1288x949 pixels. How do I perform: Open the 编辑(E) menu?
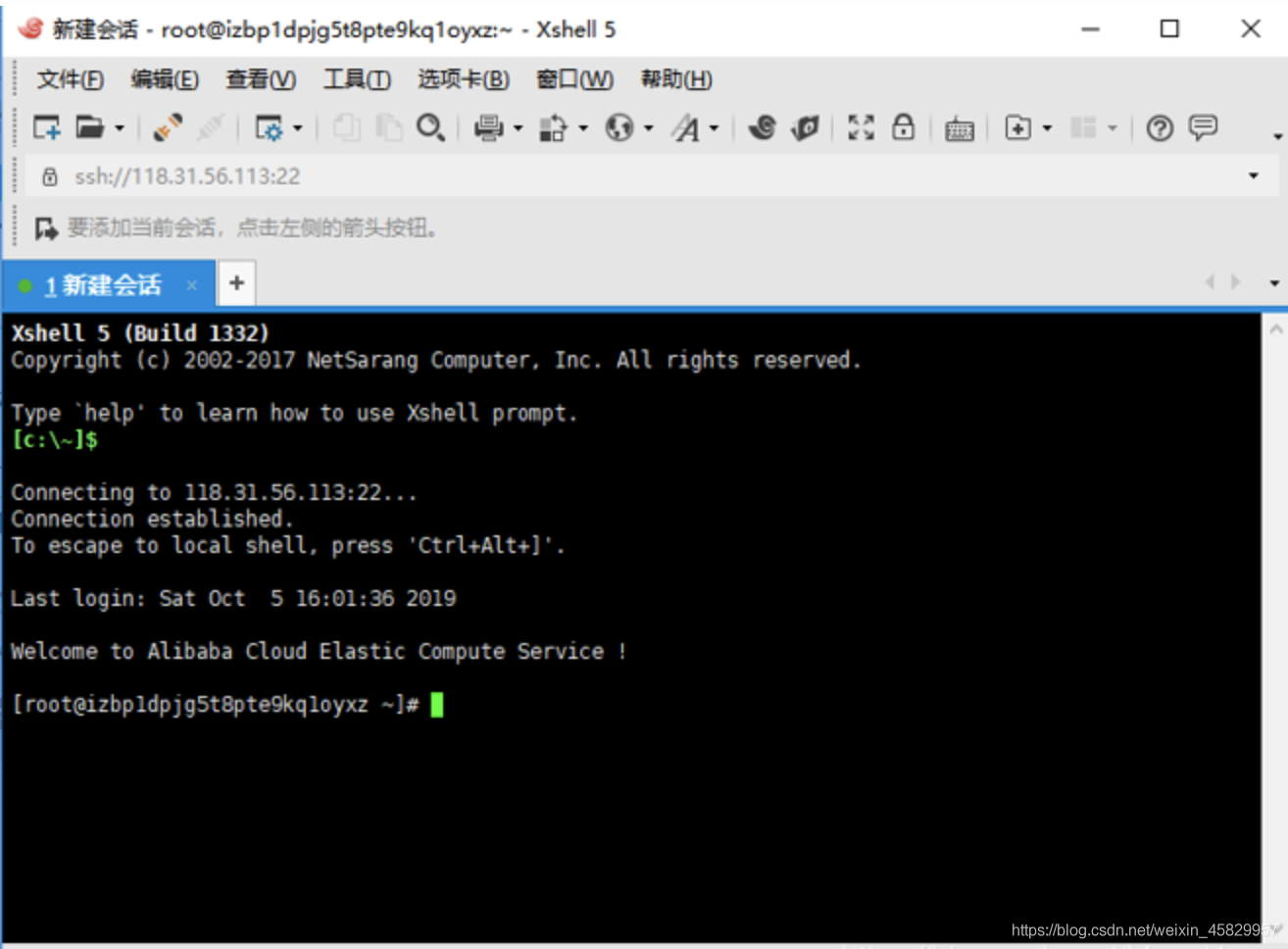[165, 79]
